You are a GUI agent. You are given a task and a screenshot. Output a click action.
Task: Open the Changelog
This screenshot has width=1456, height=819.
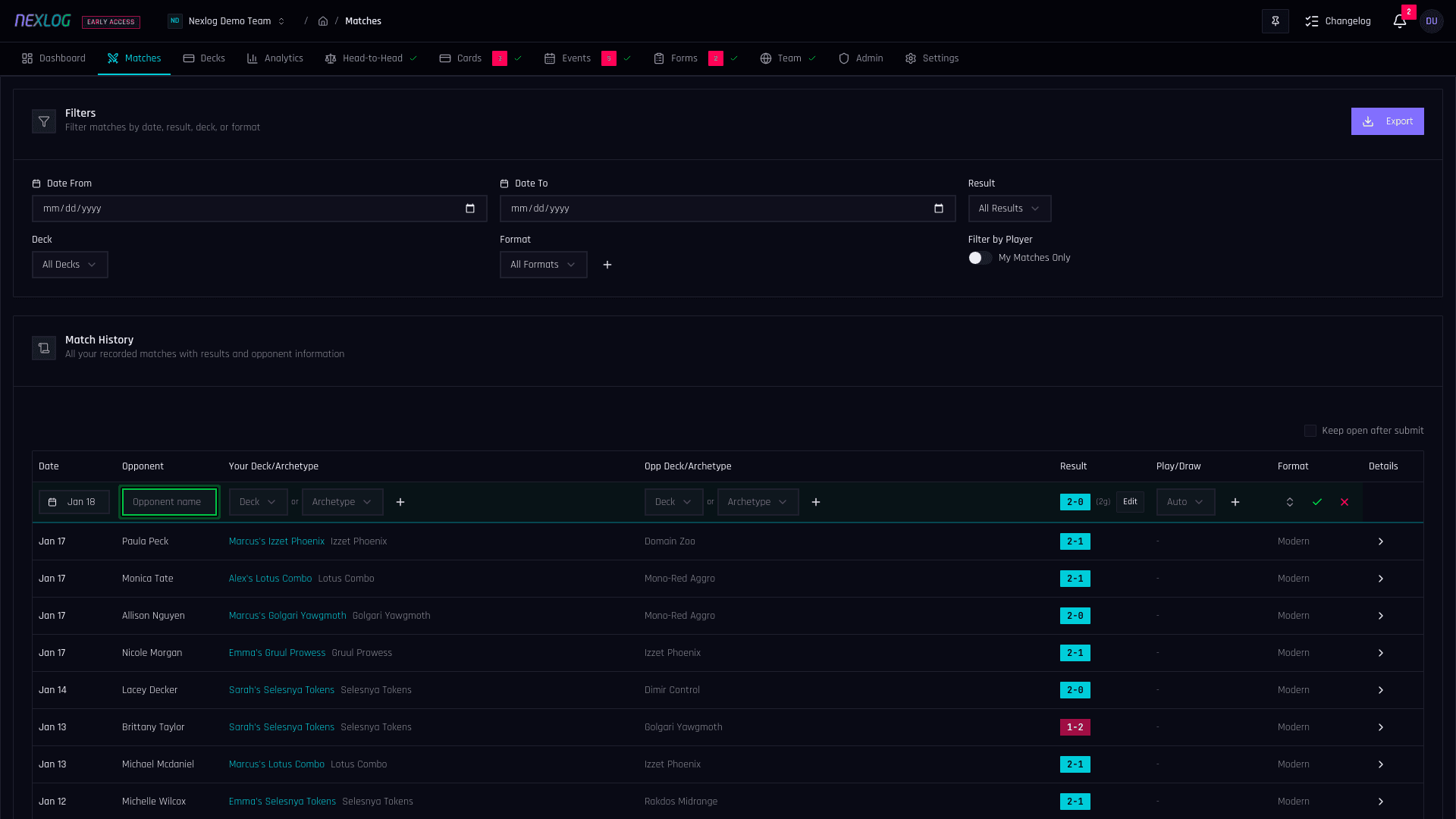click(1338, 21)
